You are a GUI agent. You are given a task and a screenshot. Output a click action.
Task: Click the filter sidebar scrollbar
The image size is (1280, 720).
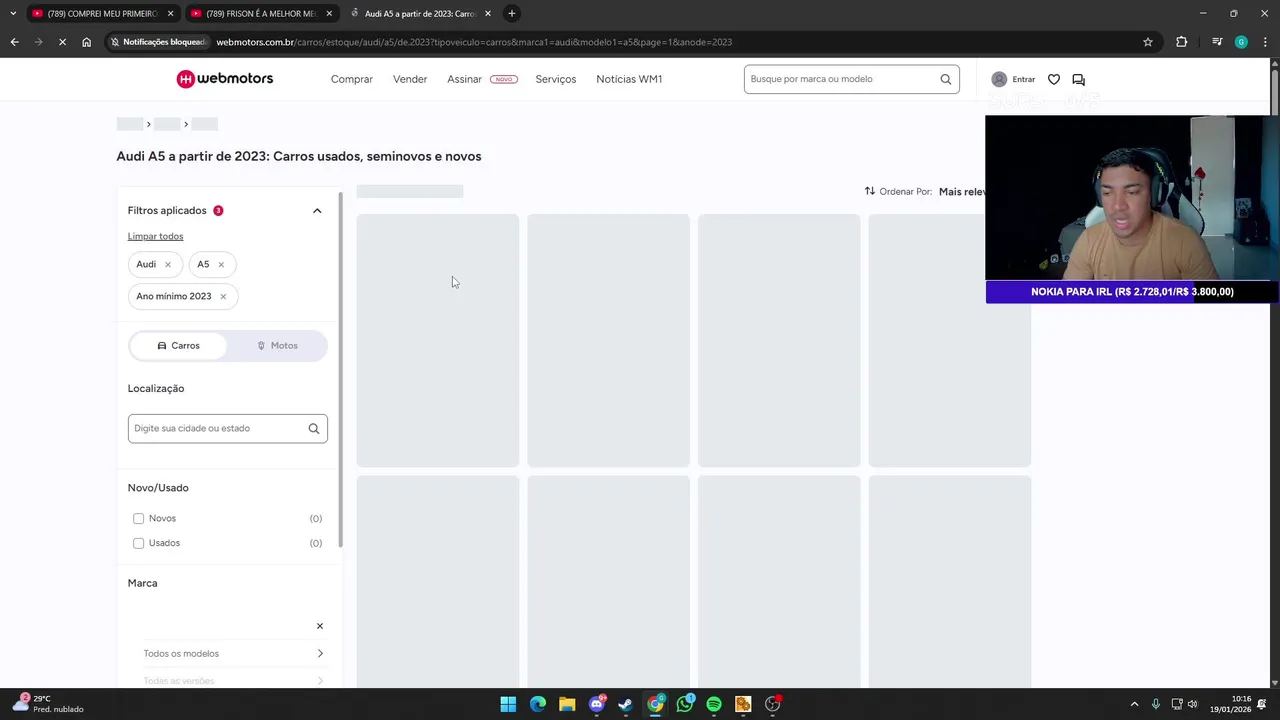click(341, 370)
